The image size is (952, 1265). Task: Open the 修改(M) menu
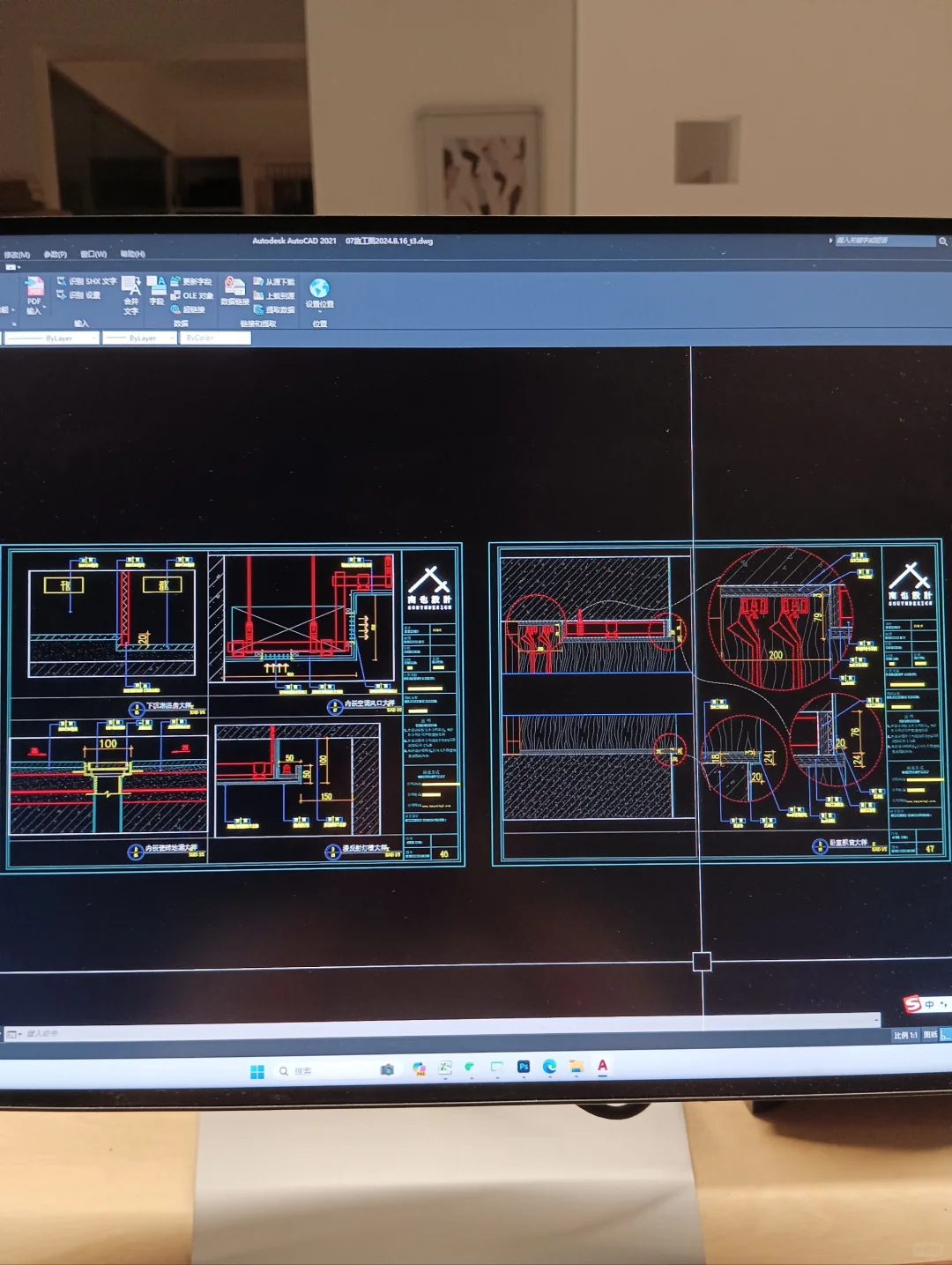tap(17, 255)
